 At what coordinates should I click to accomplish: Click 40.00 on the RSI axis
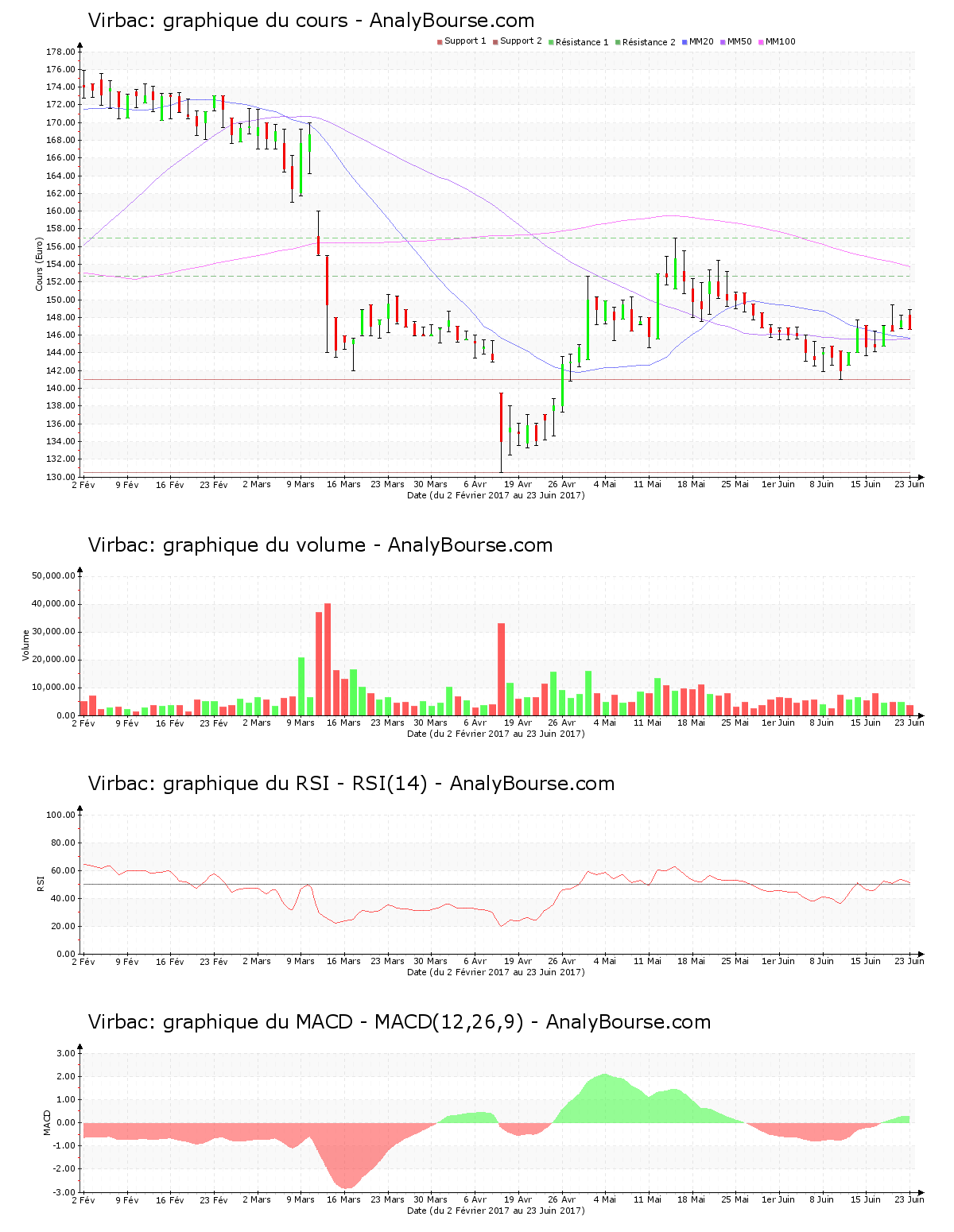63,898
